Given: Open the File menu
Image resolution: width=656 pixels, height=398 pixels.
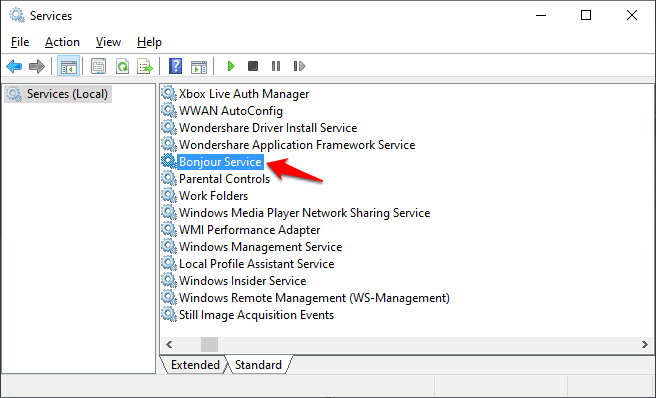Looking at the screenshot, I should [x=20, y=42].
